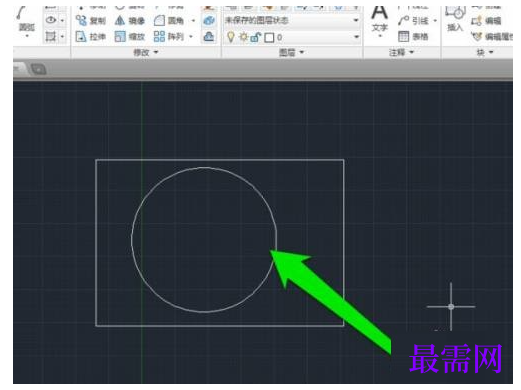Use the Scale (缩放) tool
Screen dimensions: 521x390
click(130, 36)
